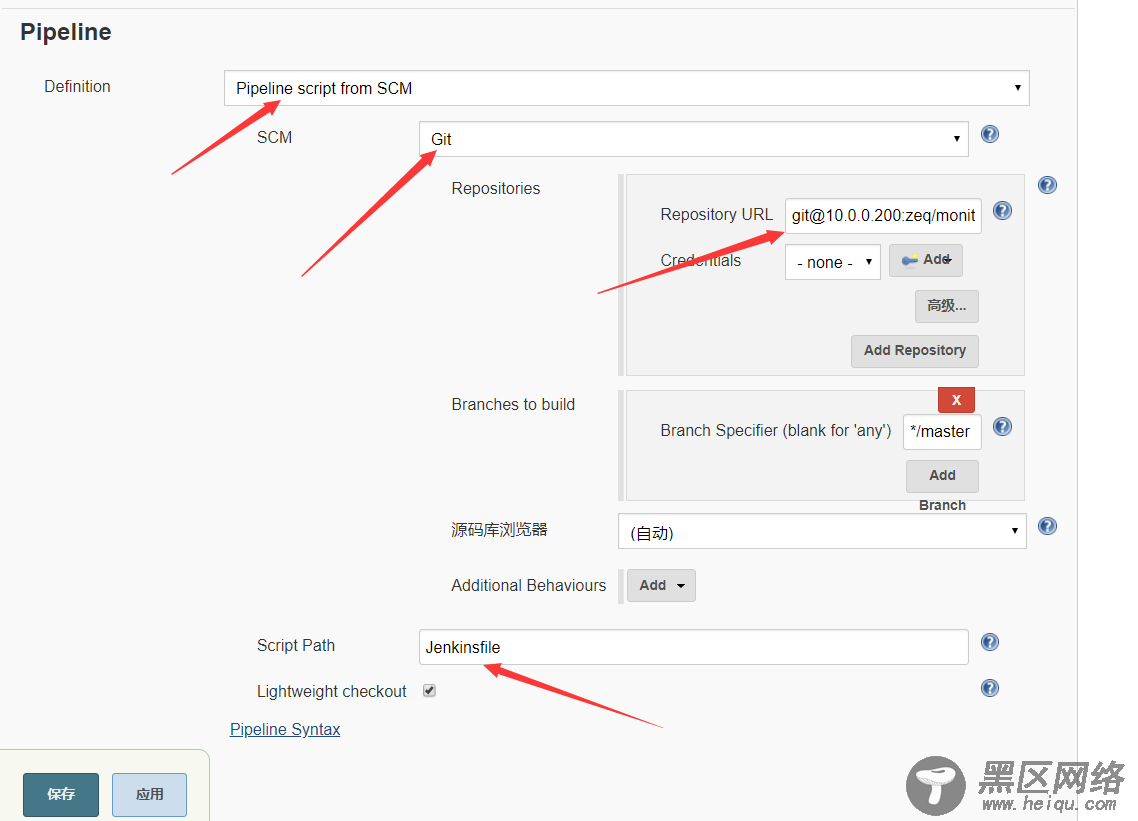
Task: Focus the Branch Specifier */master field
Action: point(942,432)
